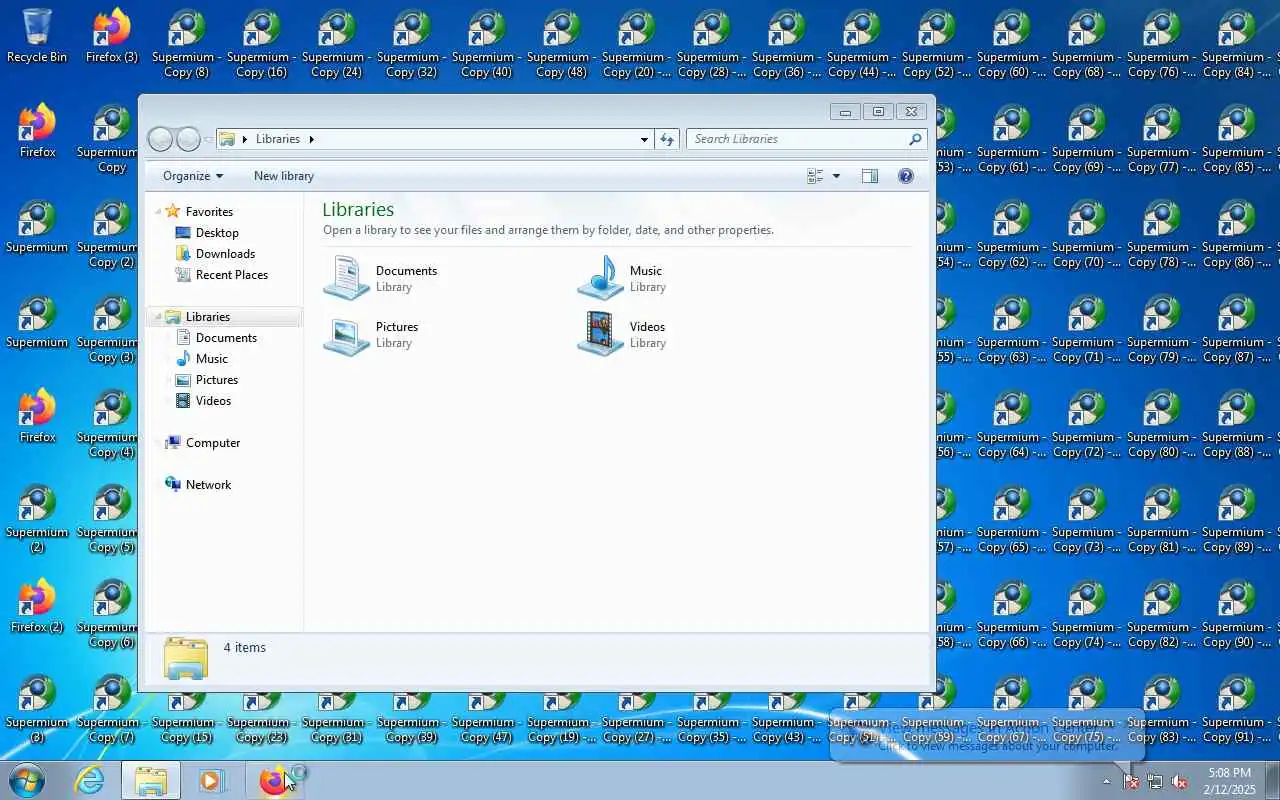Launch Internet Explorer from taskbar
Screen dimensions: 1280x800
point(90,780)
